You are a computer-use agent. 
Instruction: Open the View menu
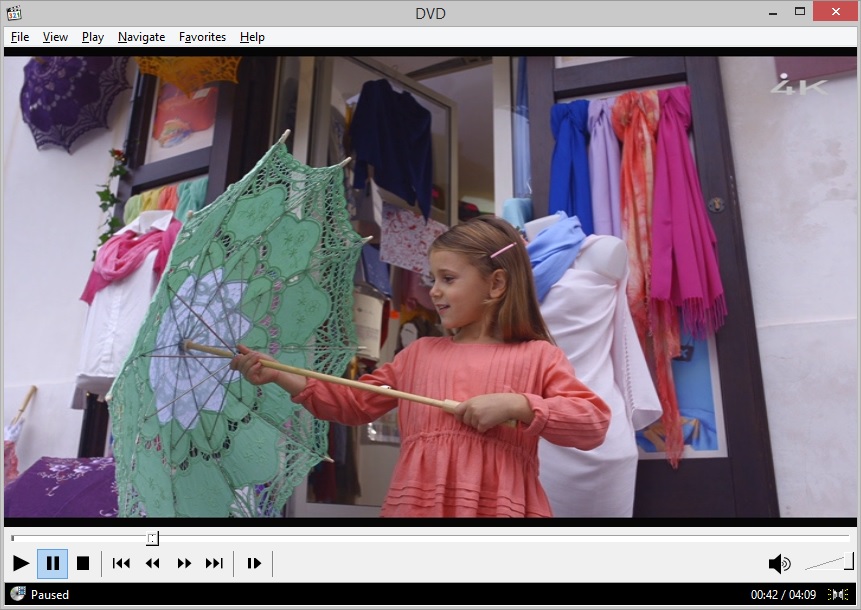coord(55,37)
